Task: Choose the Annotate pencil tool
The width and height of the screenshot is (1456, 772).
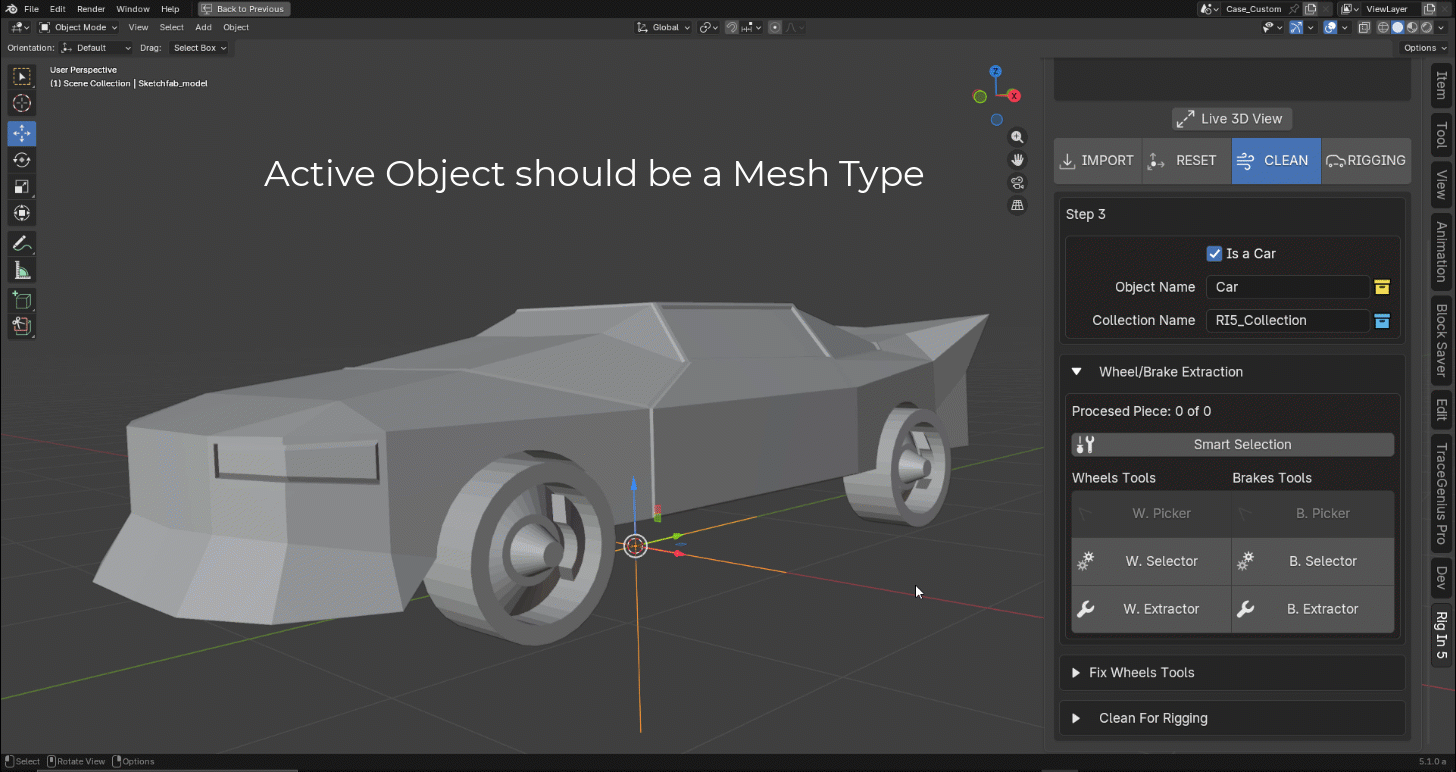Action: 22,243
